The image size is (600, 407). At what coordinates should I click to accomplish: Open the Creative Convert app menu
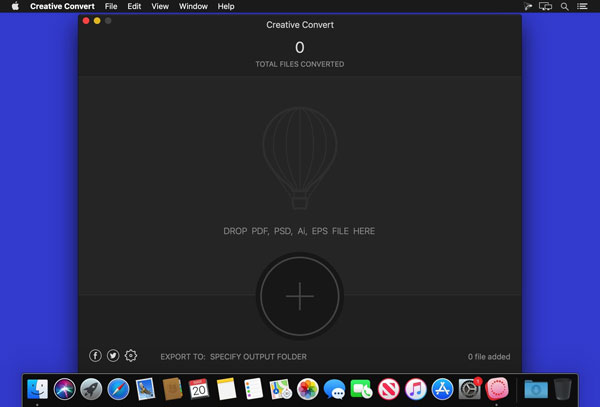tap(62, 7)
